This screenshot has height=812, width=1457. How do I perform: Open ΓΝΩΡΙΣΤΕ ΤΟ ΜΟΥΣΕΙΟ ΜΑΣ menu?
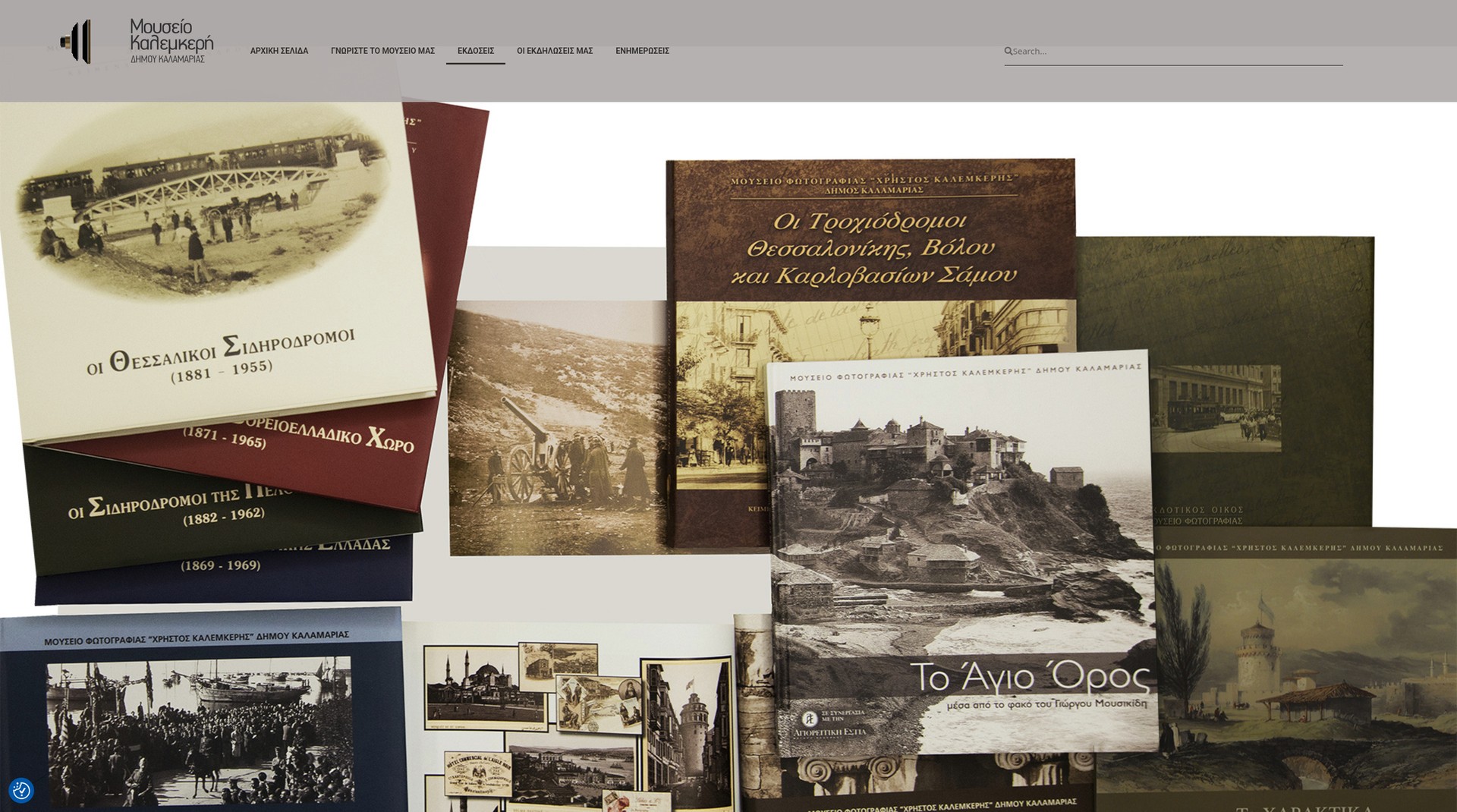[382, 51]
